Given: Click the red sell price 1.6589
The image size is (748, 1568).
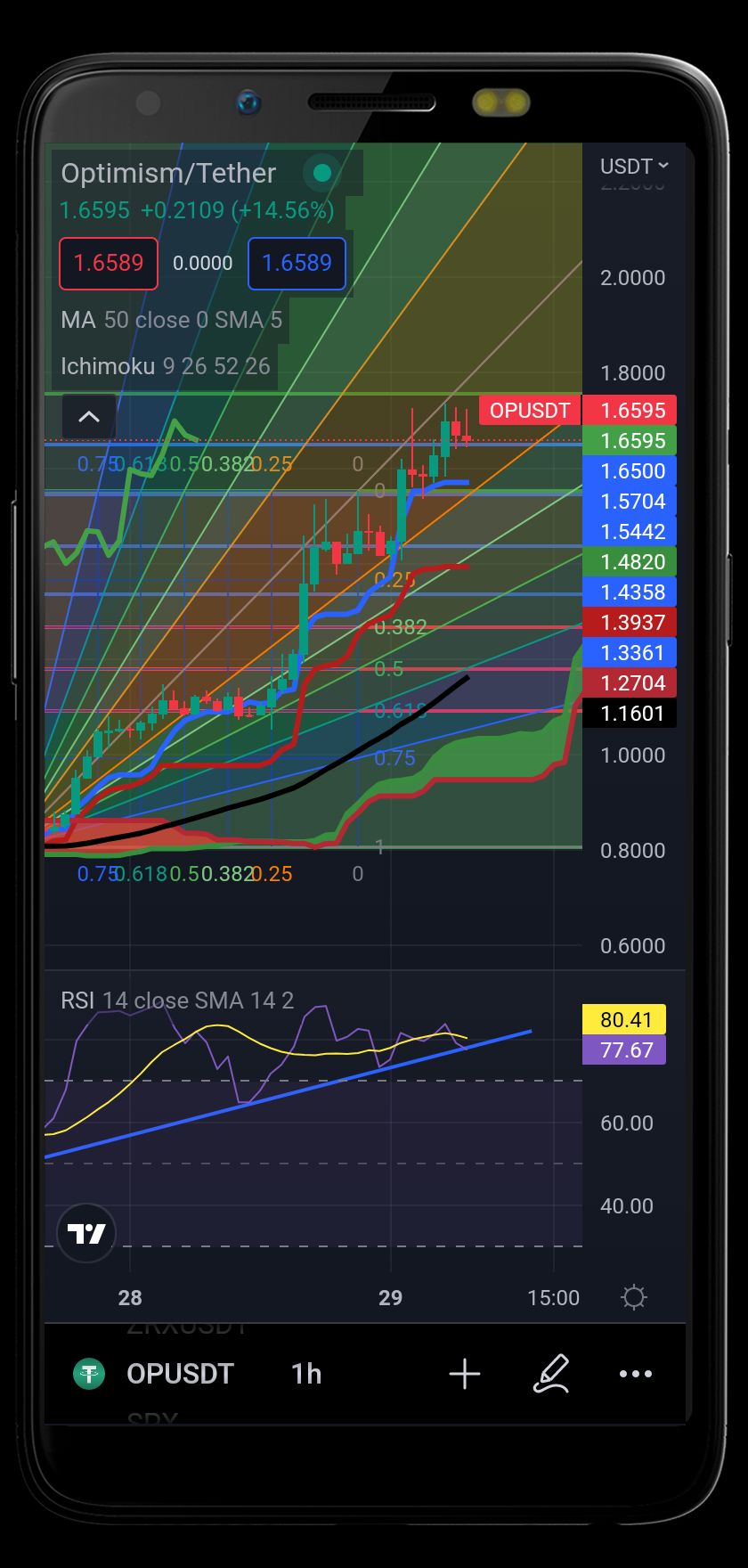Looking at the screenshot, I should (x=109, y=263).
